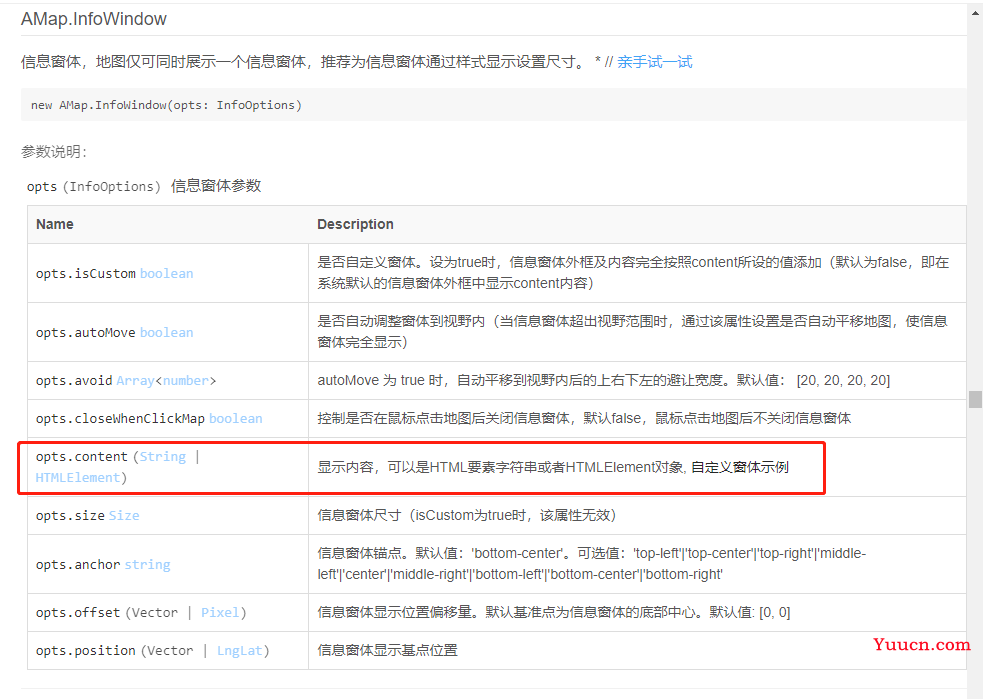Click the 信息窗体尺寸 description text
This screenshot has width=983, height=699.
467,515
